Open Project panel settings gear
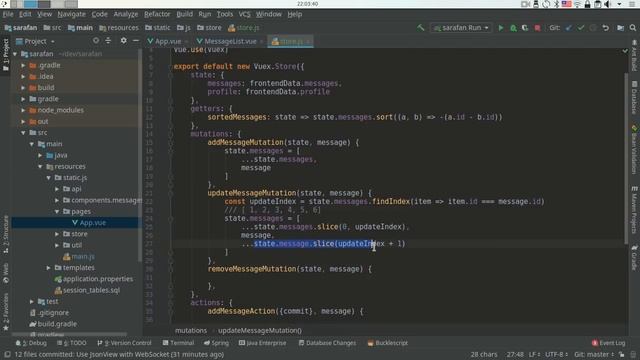 (x=123, y=41)
